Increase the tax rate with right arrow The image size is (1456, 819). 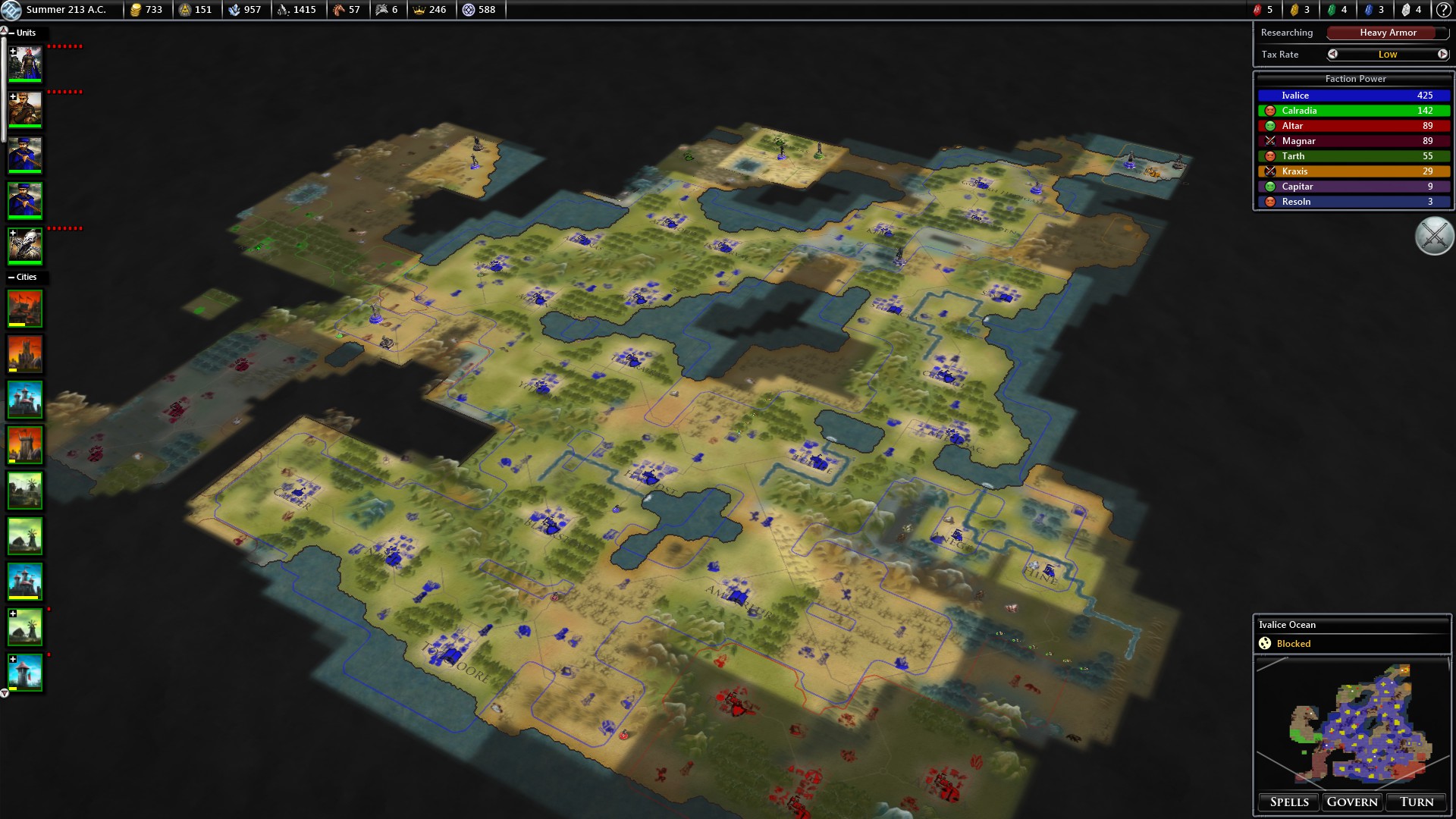[1442, 54]
